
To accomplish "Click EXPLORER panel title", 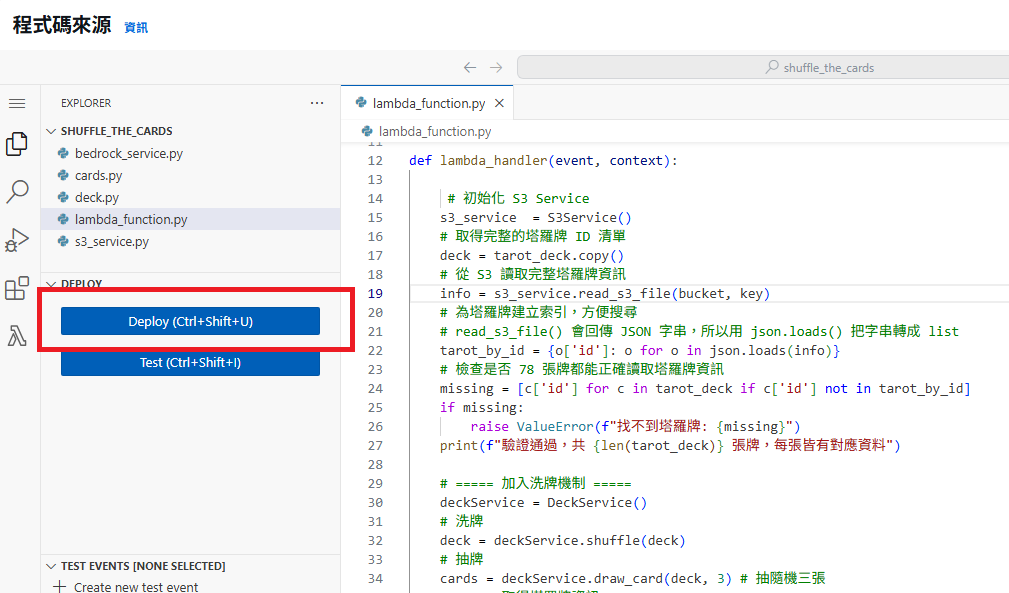I will tap(86, 103).
